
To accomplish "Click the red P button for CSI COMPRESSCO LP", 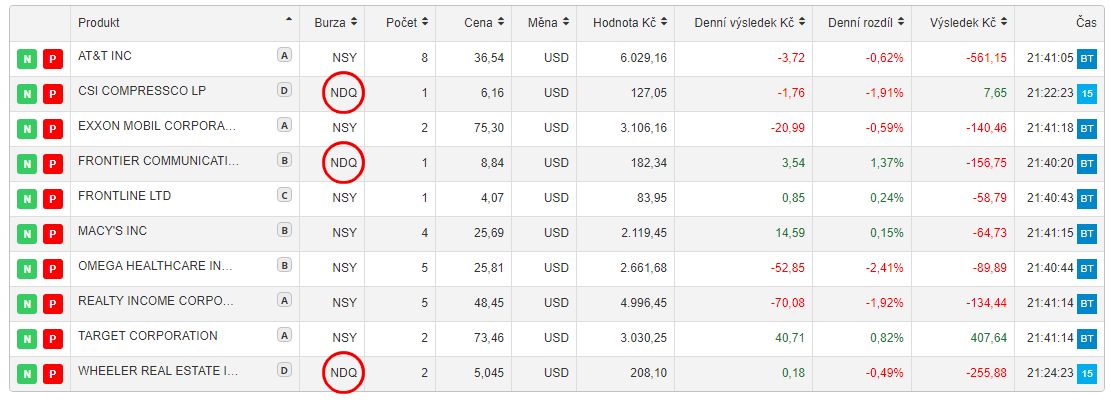I will (52, 94).
